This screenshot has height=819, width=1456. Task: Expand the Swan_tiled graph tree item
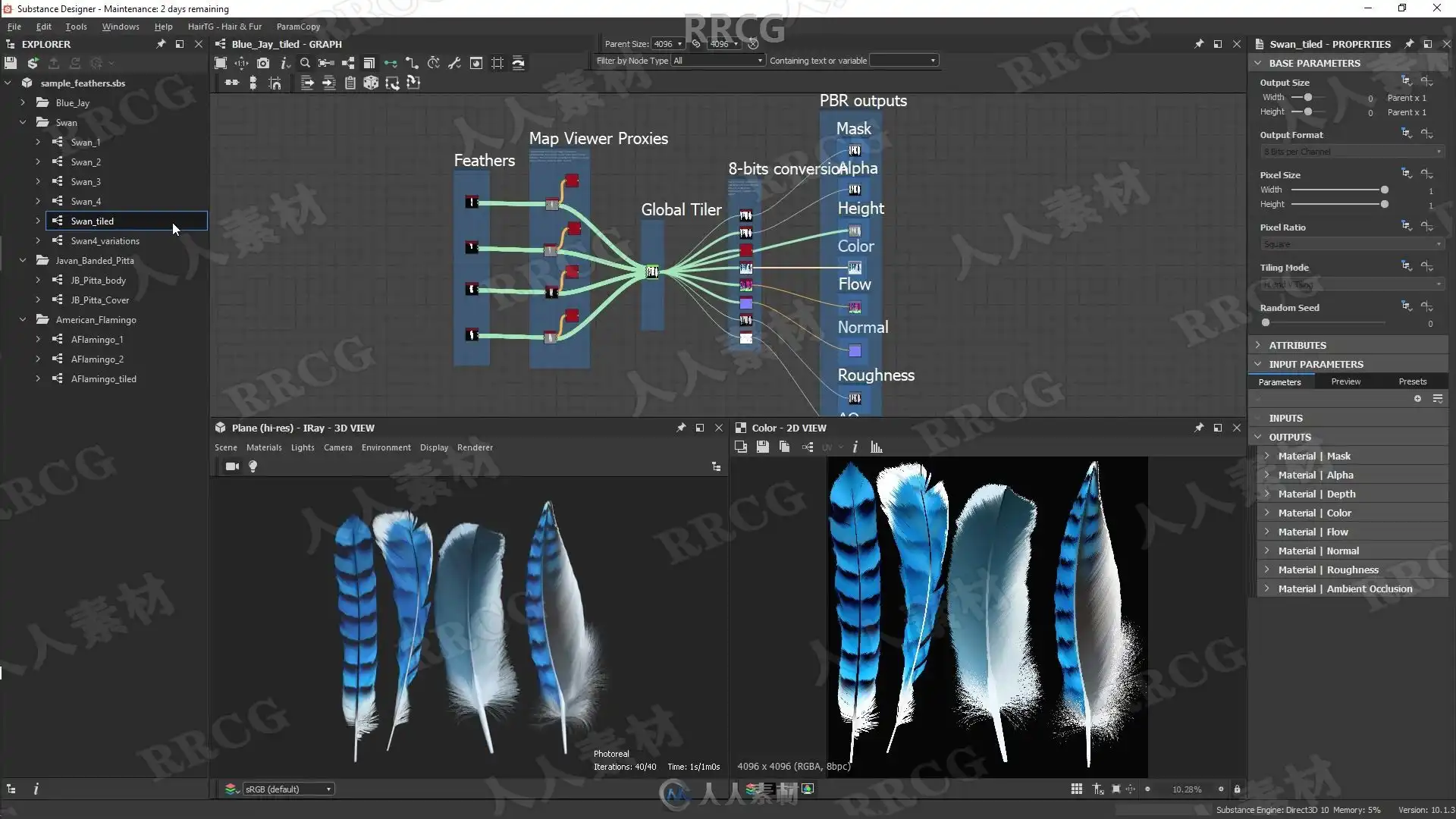[x=38, y=221]
